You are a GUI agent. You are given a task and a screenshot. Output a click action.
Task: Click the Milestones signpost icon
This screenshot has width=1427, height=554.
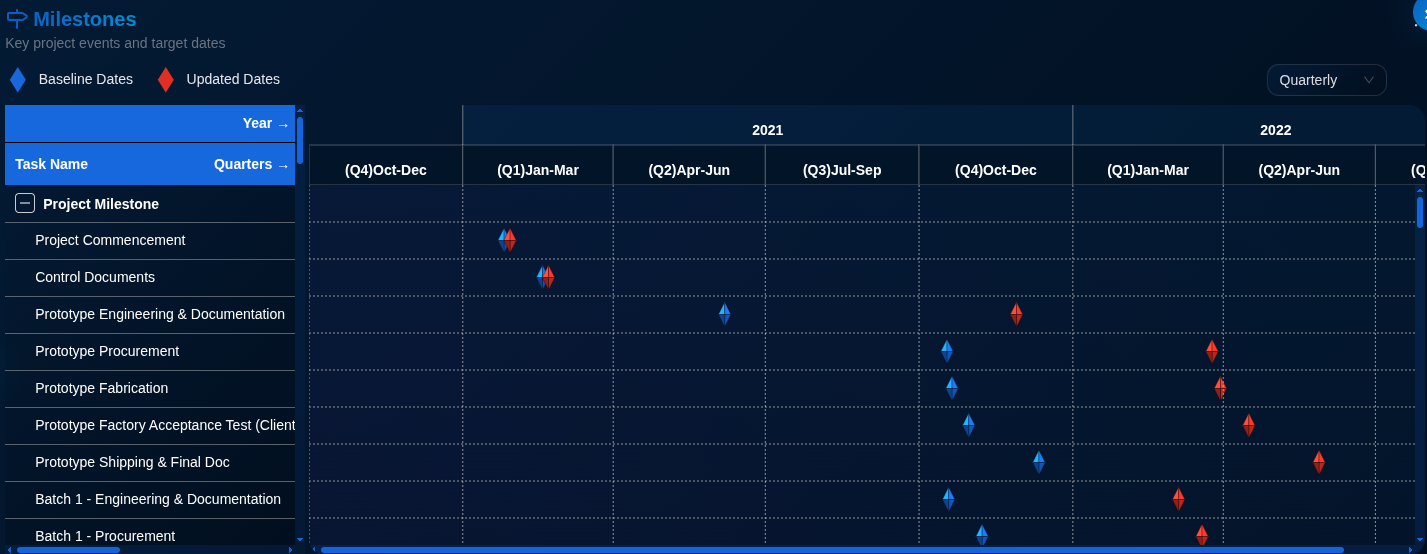pyautogui.click(x=17, y=19)
